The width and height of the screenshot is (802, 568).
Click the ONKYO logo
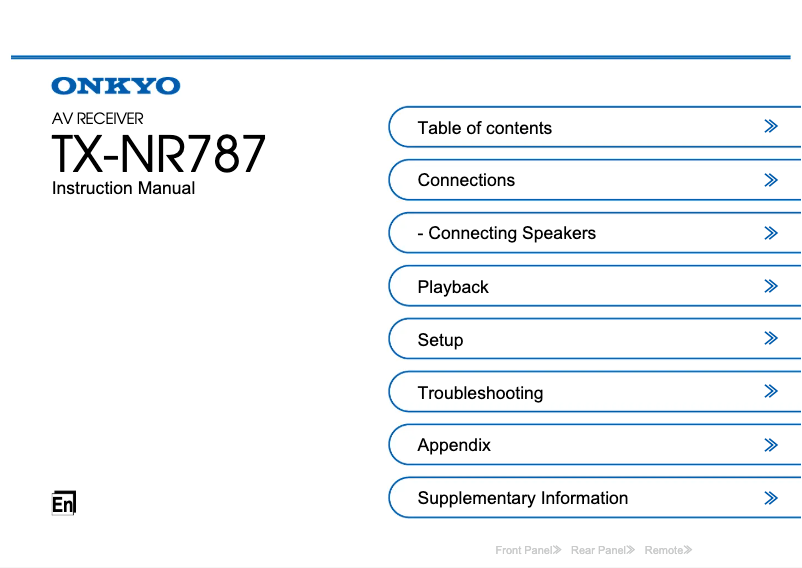(x=116, y=86)
